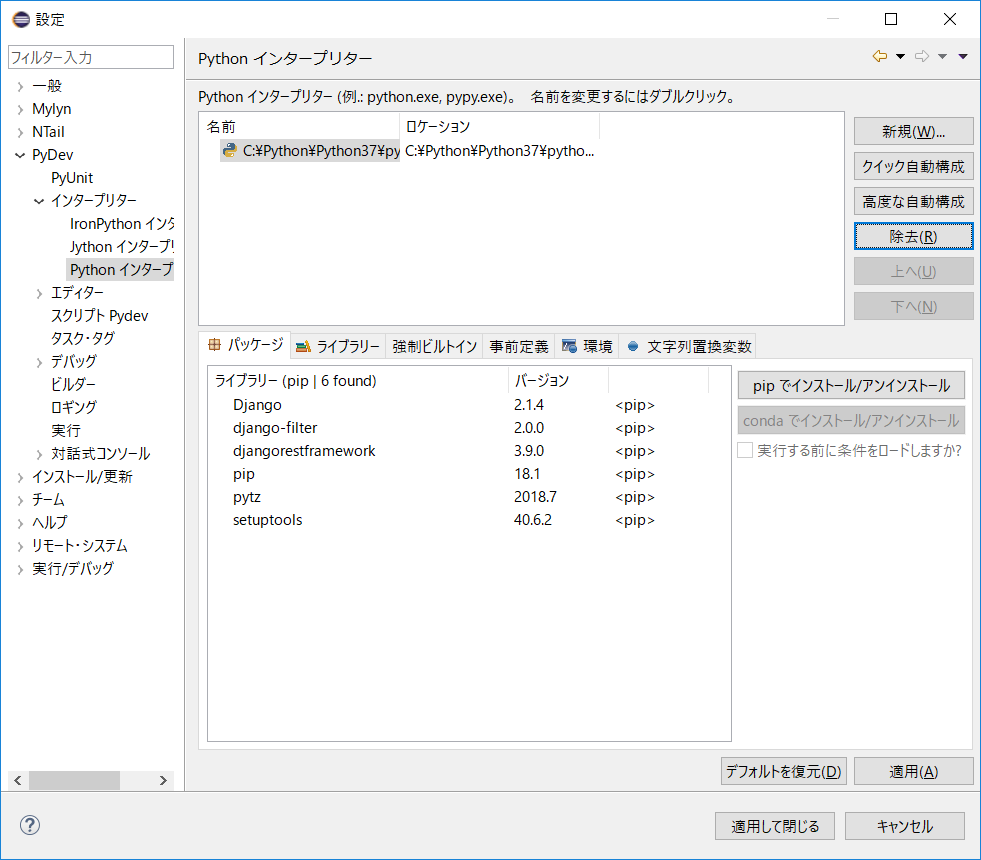981x860 pixels.
Task: Select the setuptools package row
Action: pyautogui.click(x=469, y=520)
